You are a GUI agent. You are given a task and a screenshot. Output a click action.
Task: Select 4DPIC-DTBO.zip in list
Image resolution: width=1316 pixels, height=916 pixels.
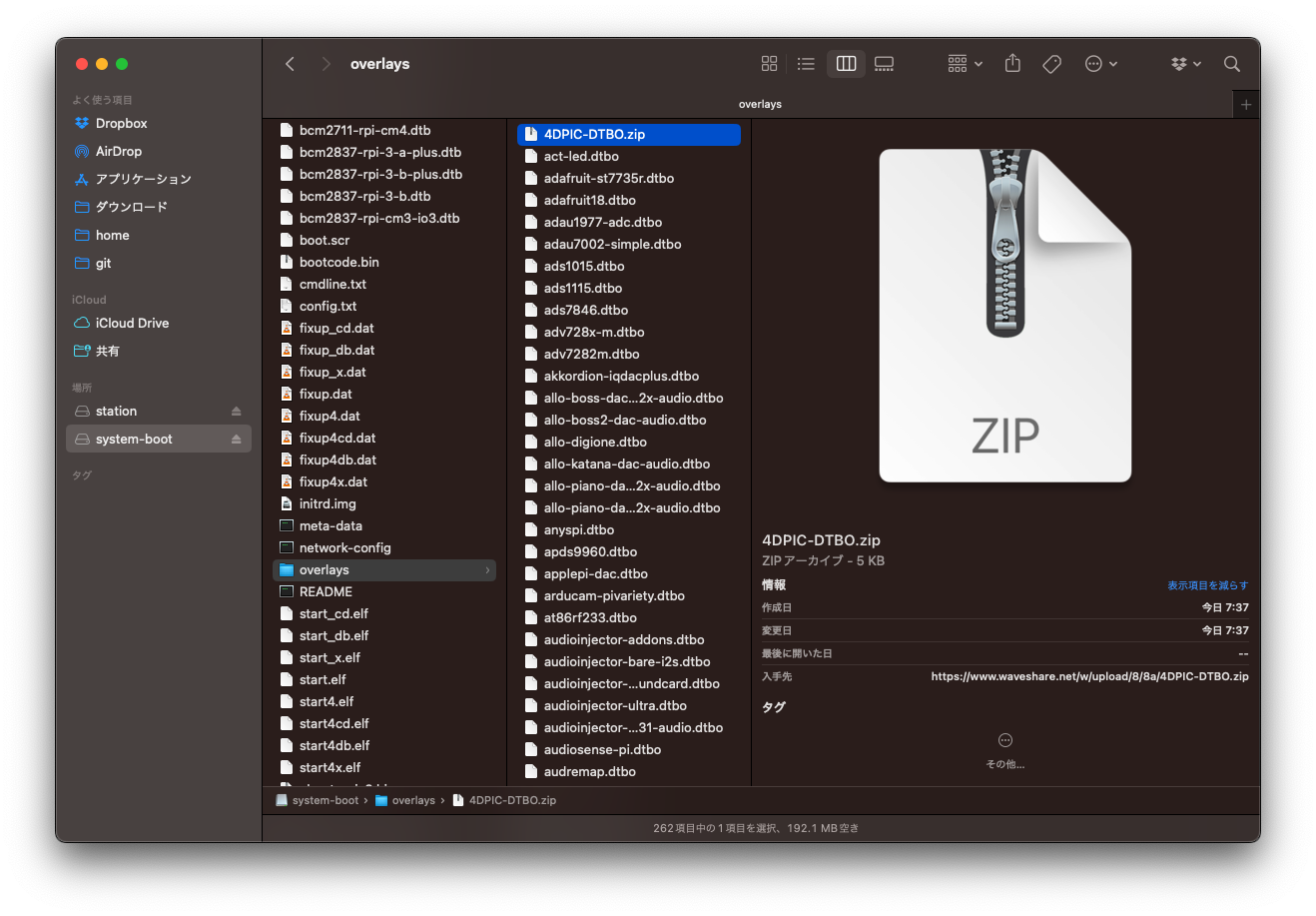(x=629, y=134)
